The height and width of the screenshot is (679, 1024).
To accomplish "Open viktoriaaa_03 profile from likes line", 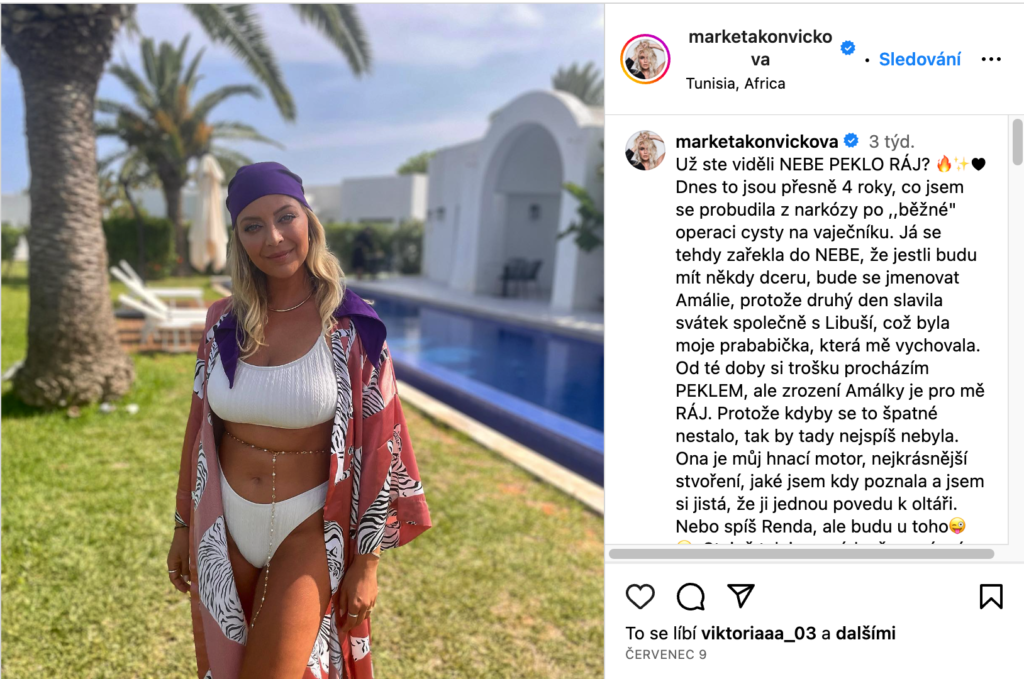I will (758, 633).
